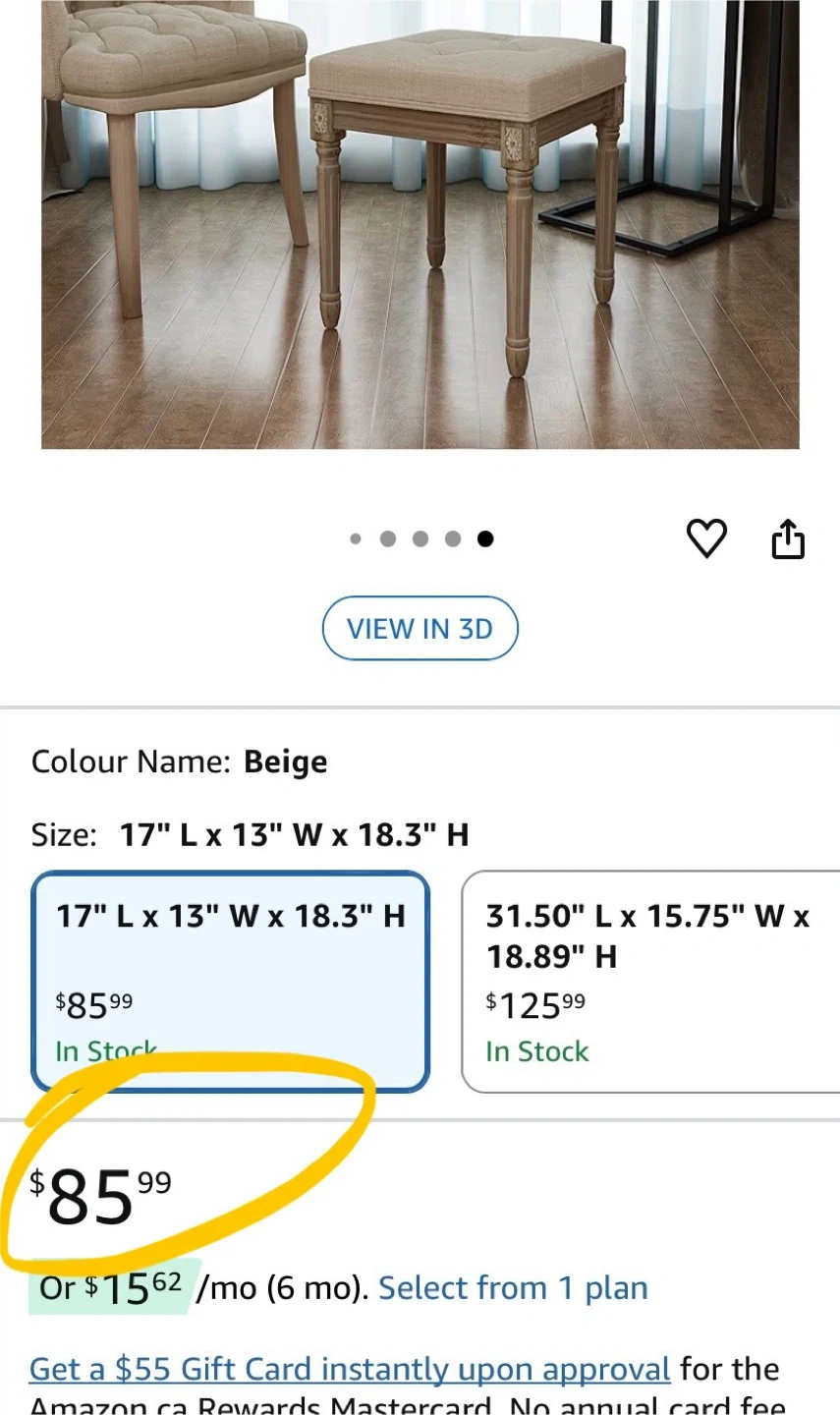The width and height of the screenshot is (840, 1415).
Task: Tap the active fifth carousel dot
Action: click(x=485, y=538)
